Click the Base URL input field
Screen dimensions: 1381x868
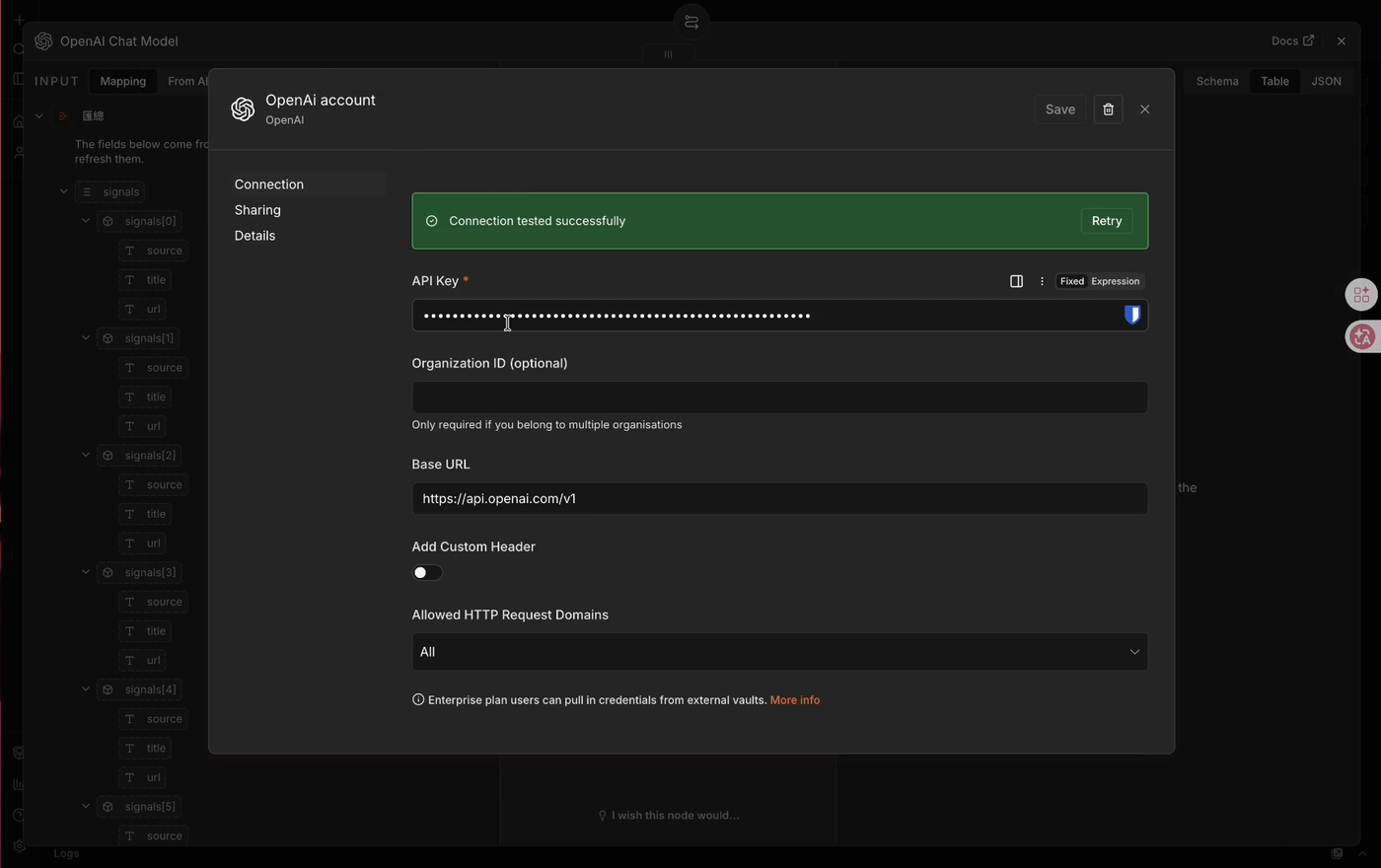[779, 498]
